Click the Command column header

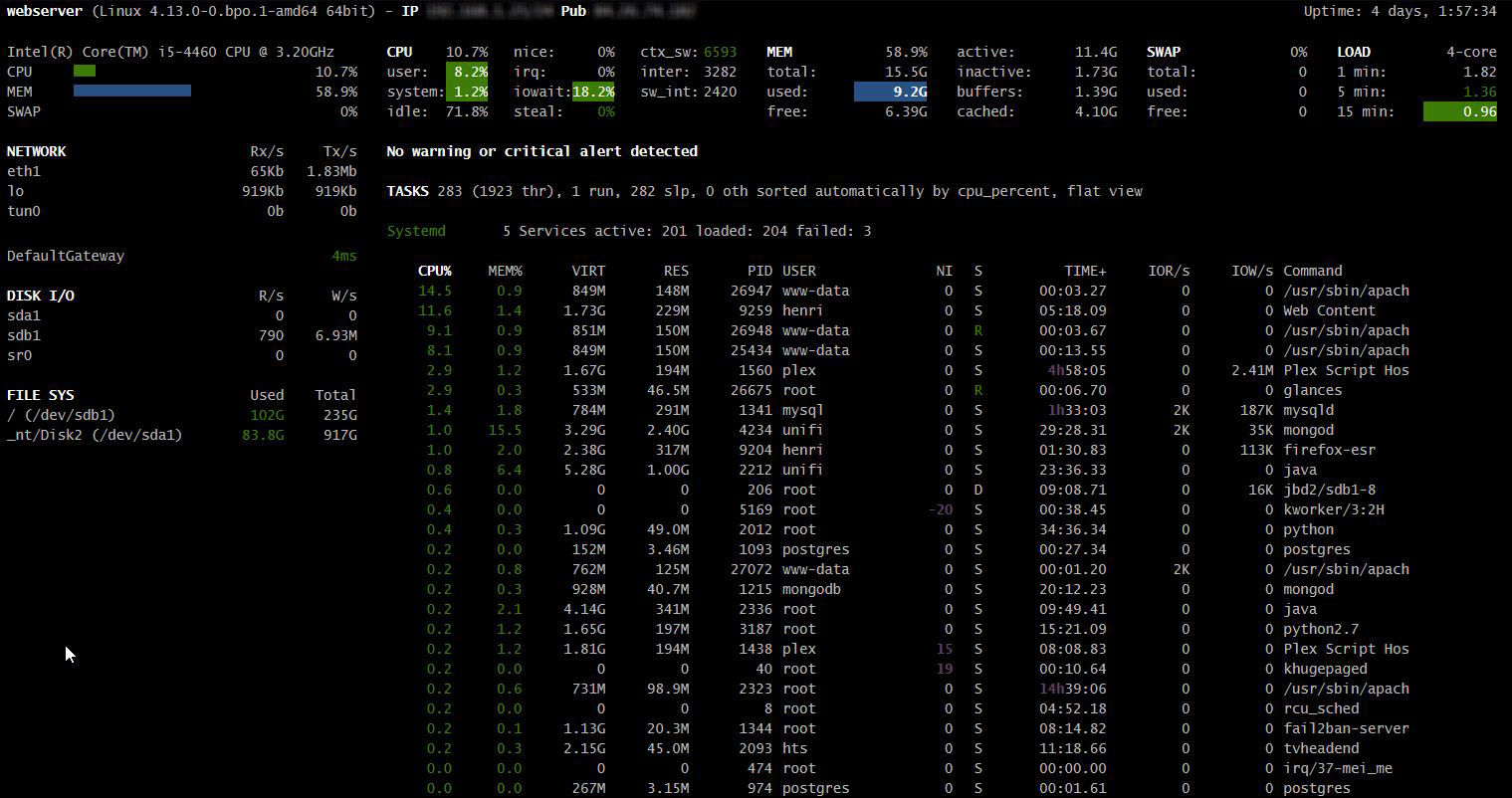(x=1312, y=271)
